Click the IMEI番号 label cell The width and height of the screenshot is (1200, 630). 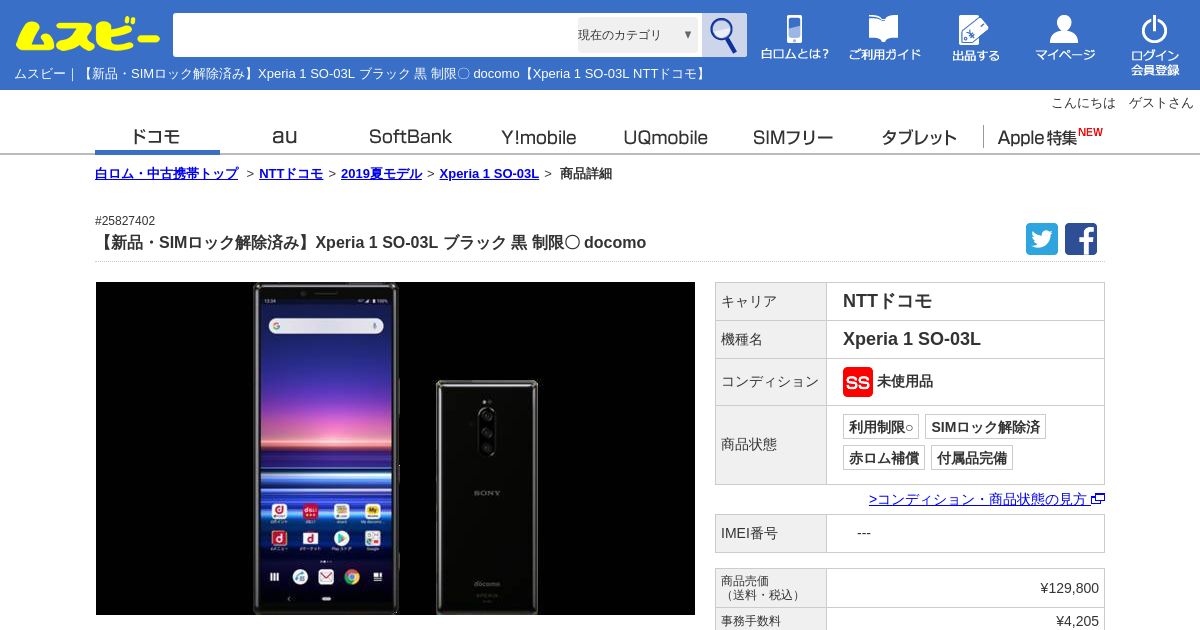(771, 533)
